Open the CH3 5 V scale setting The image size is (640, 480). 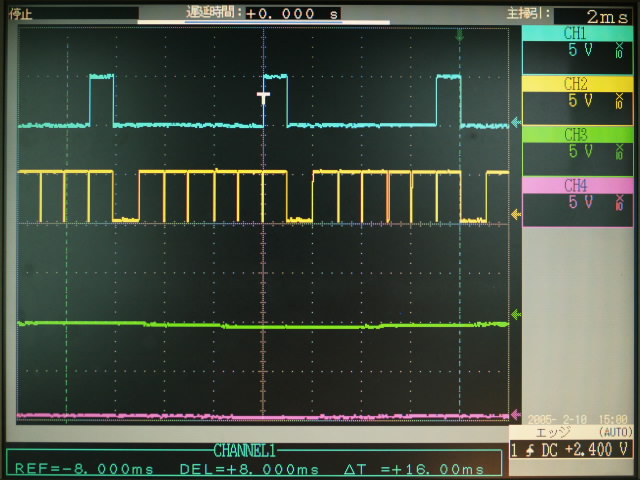click(580, 151)
